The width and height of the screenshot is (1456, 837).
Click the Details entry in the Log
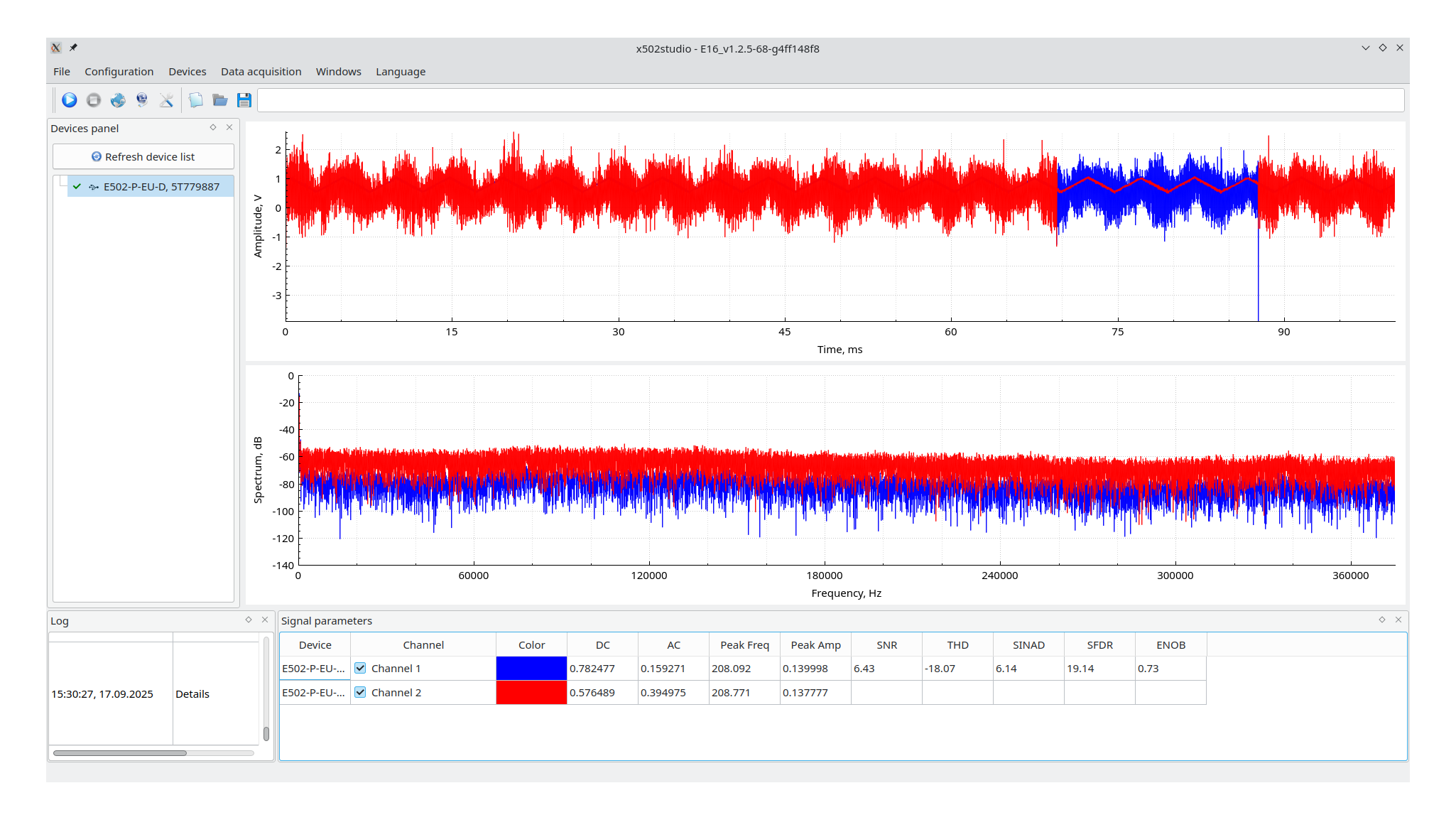pos(192,694)
